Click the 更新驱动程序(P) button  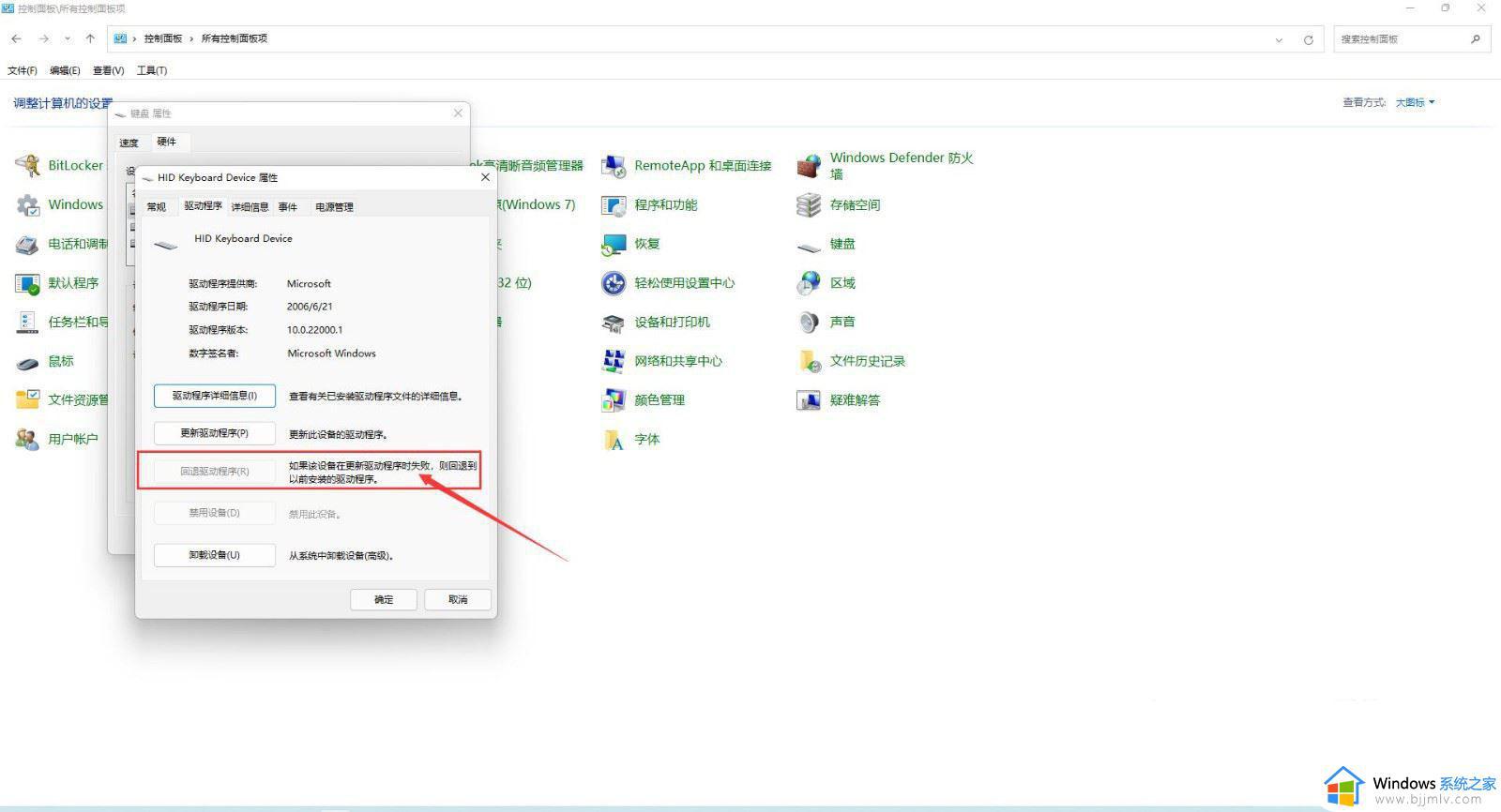pyautogui.click(x=215, y=433)
